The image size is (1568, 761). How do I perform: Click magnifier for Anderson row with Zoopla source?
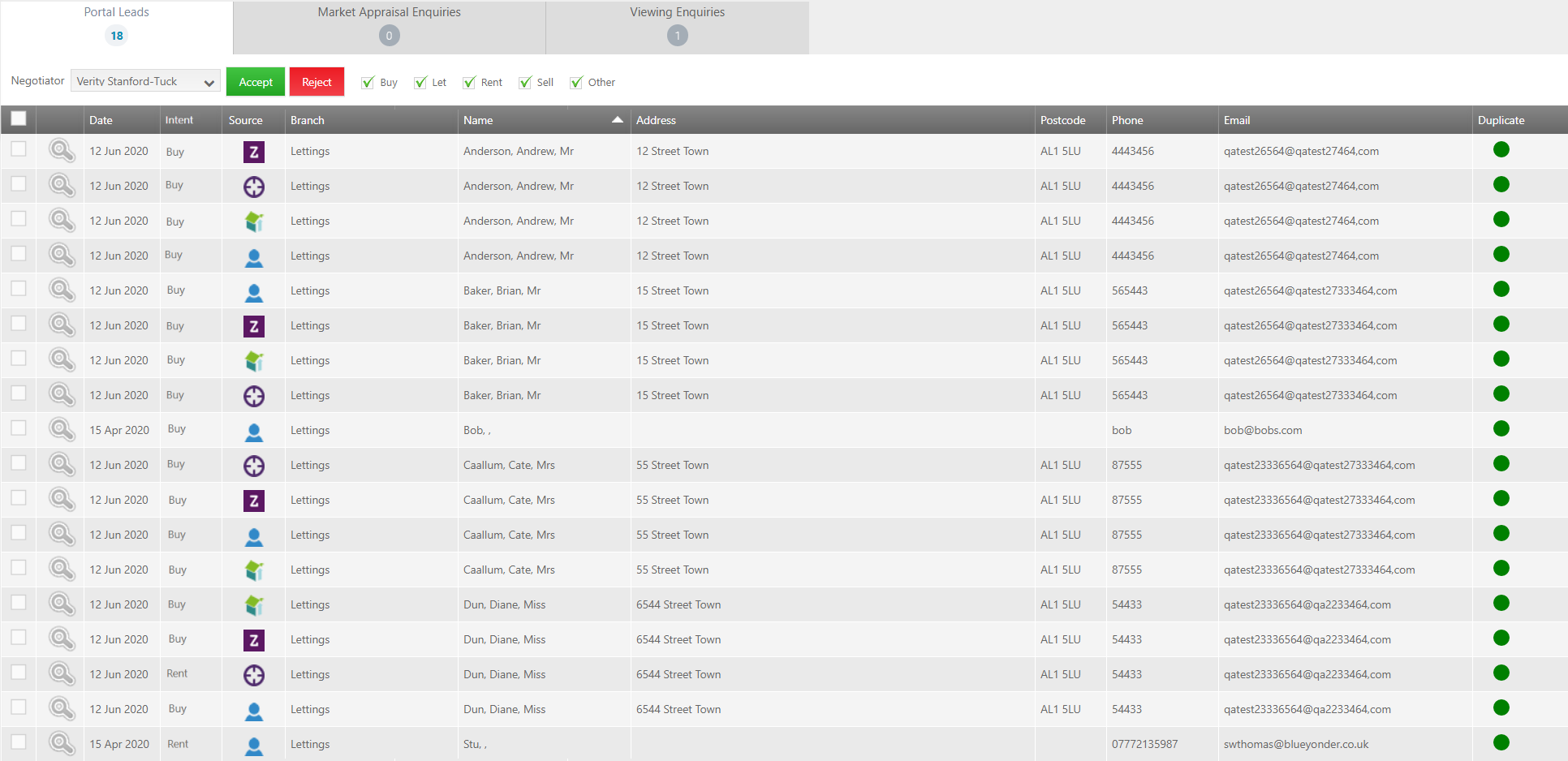(x=62, y=150)
